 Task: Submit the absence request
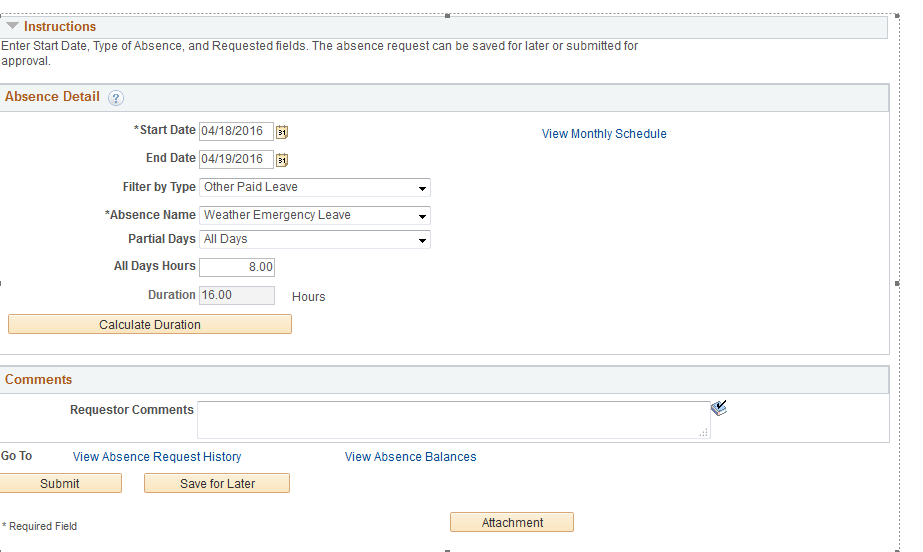click(60, 483)
